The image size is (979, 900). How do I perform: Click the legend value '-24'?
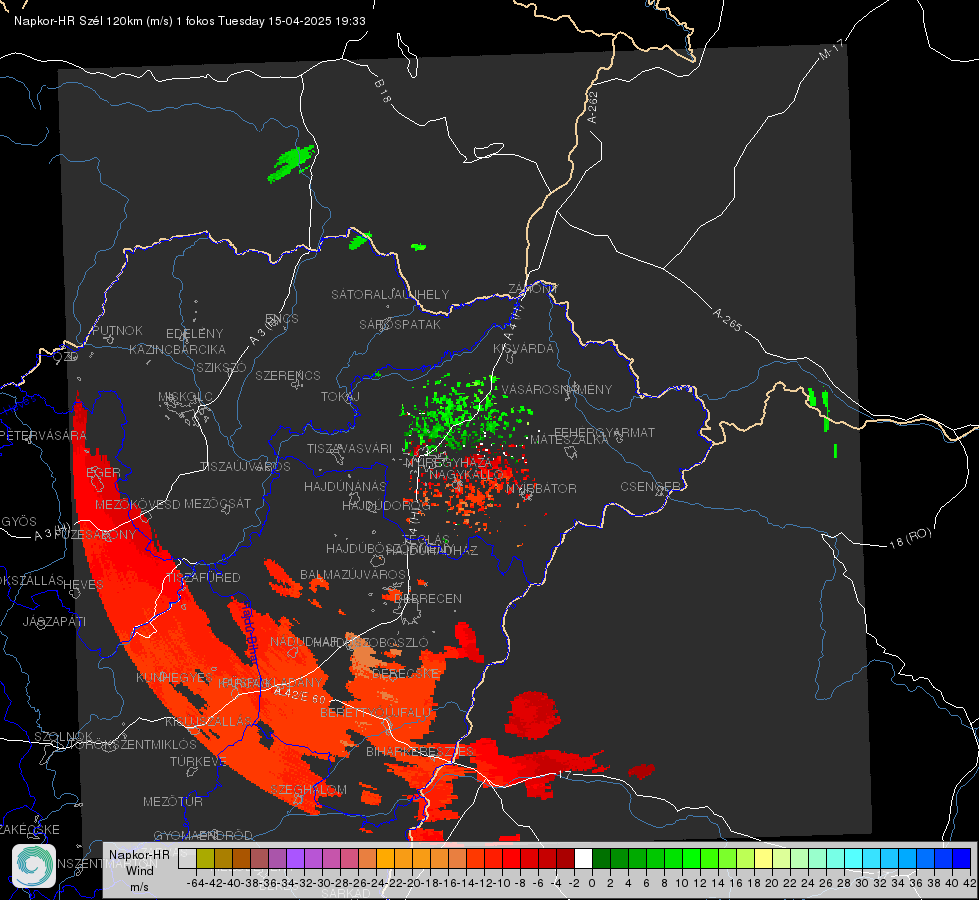[376, 883]
